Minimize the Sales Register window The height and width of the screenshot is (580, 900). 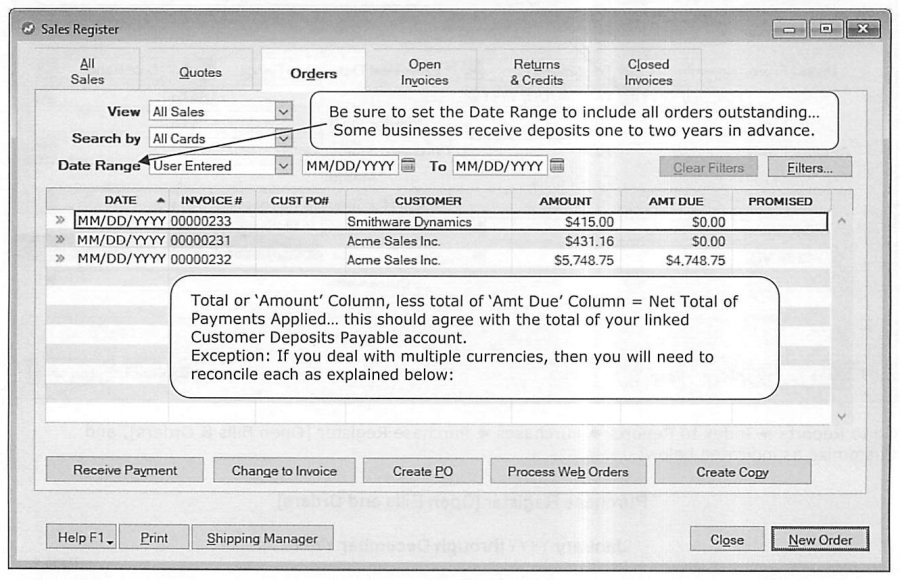[x=789, y=29]
